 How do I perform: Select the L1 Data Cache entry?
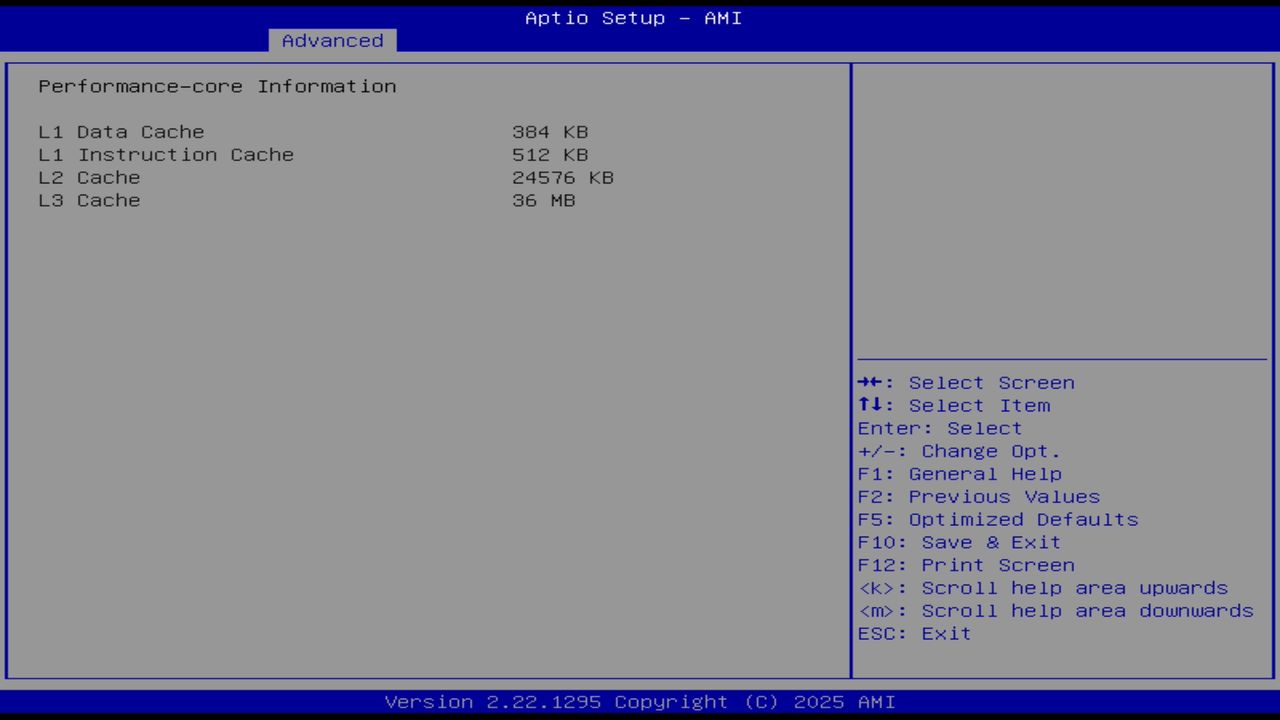click(x=120, y=131)
